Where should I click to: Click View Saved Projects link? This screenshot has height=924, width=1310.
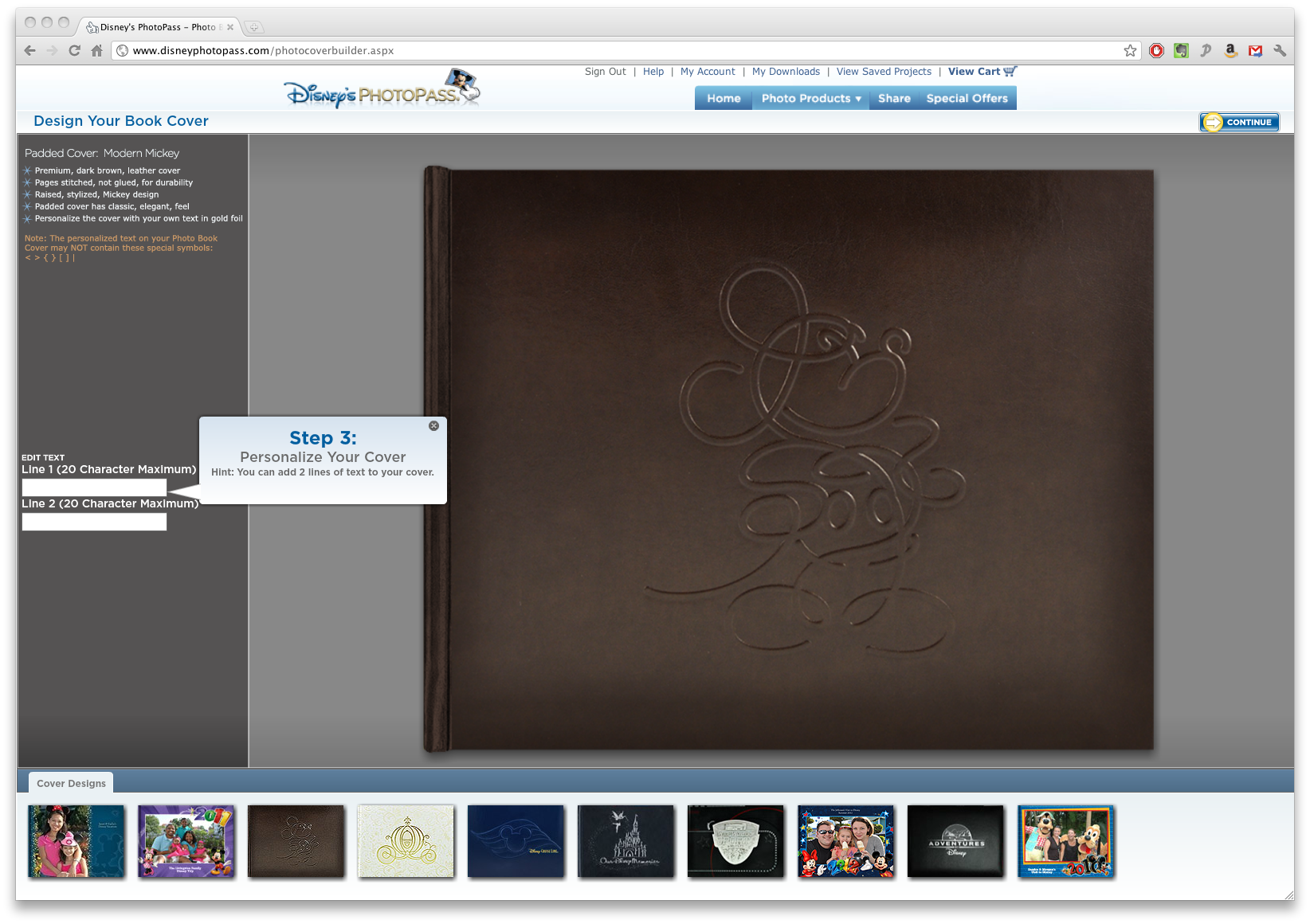884,71
